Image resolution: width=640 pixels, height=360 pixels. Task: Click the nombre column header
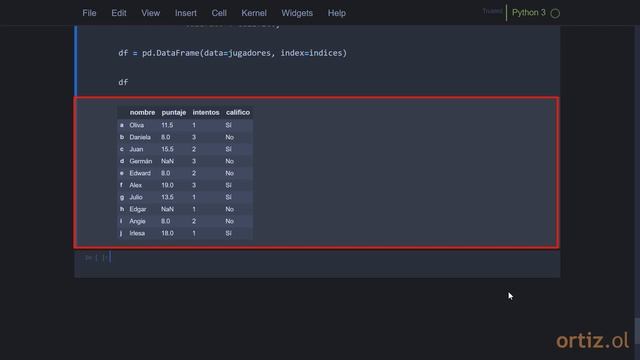pos(142,112)
